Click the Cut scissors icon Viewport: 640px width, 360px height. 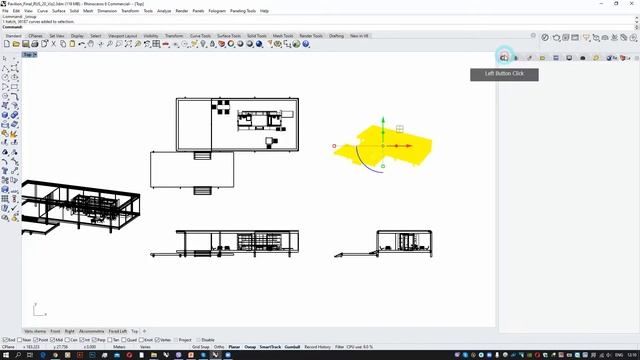53,44
